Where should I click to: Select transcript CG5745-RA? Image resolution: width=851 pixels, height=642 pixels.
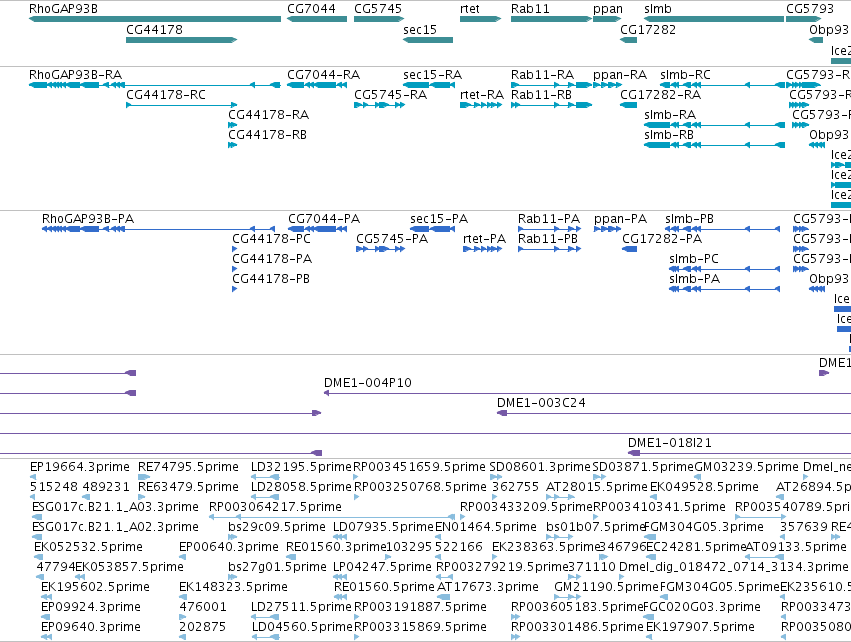(379, 105)
